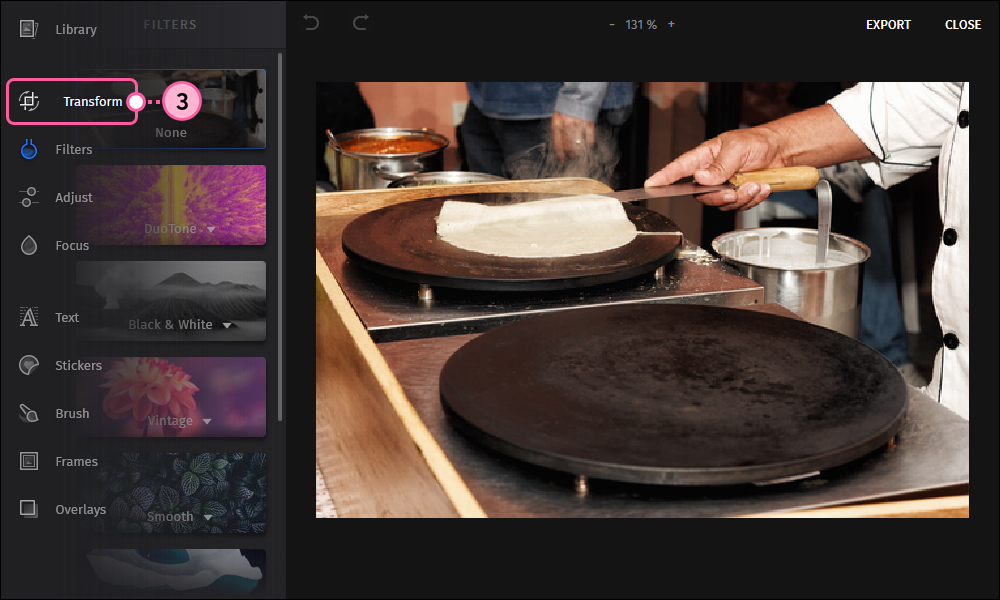This screenshot has width=1000, height=600.
Task: Open the Library icon
Action: point(29,29)
